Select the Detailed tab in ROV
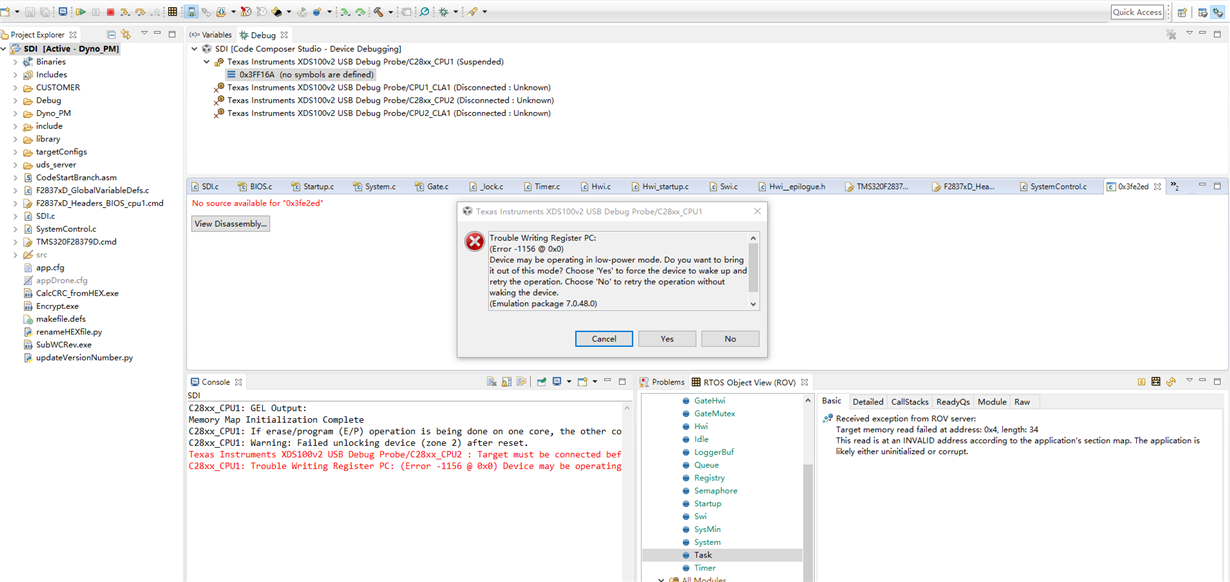 coord(868,402)
